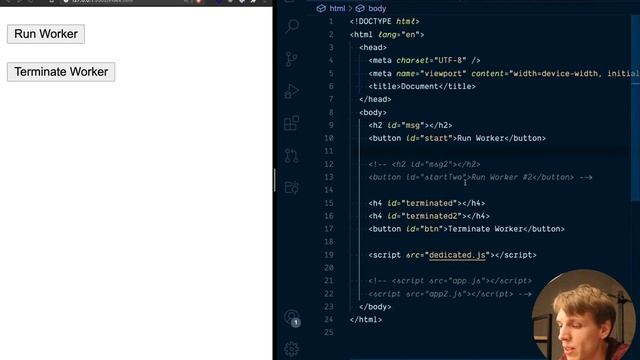Viewport: 640px width, 360px height.
Task: Click the commented msg2 h2 line
Action: 424,164
